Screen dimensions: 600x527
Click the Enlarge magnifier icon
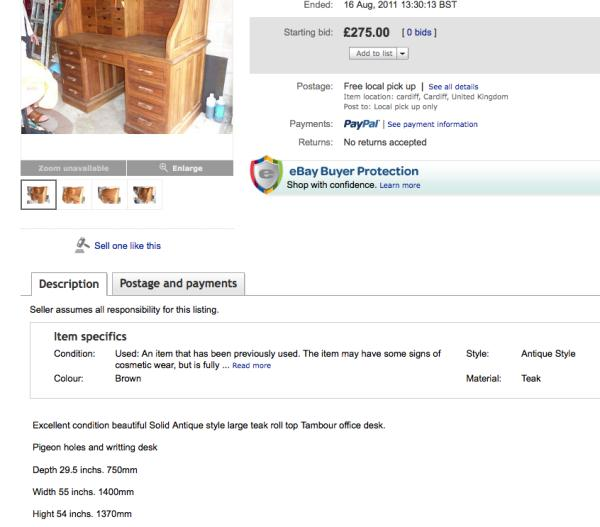pos(163,167)
